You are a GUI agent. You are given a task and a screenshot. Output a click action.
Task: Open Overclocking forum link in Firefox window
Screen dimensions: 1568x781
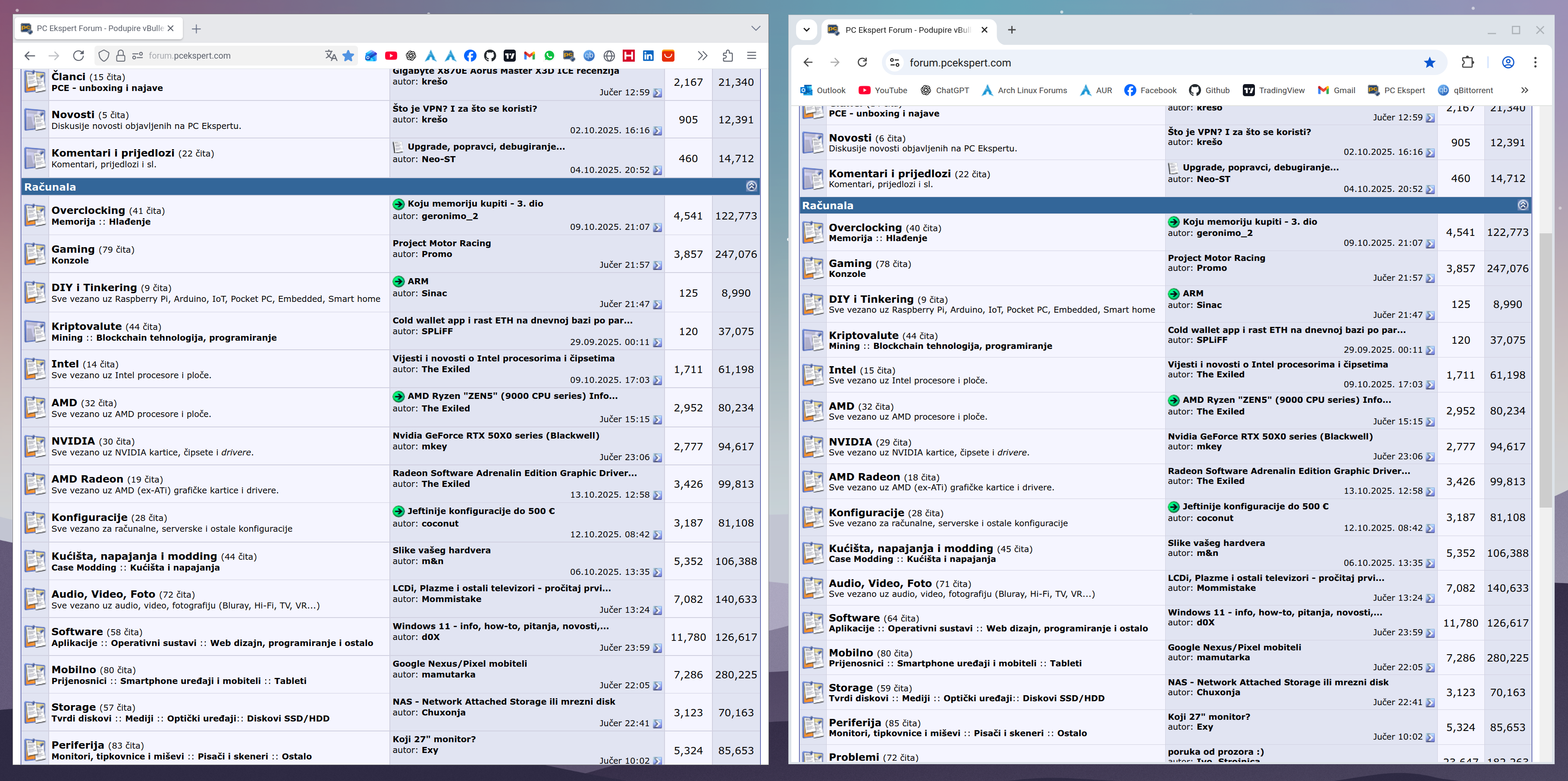click(88, 210)
